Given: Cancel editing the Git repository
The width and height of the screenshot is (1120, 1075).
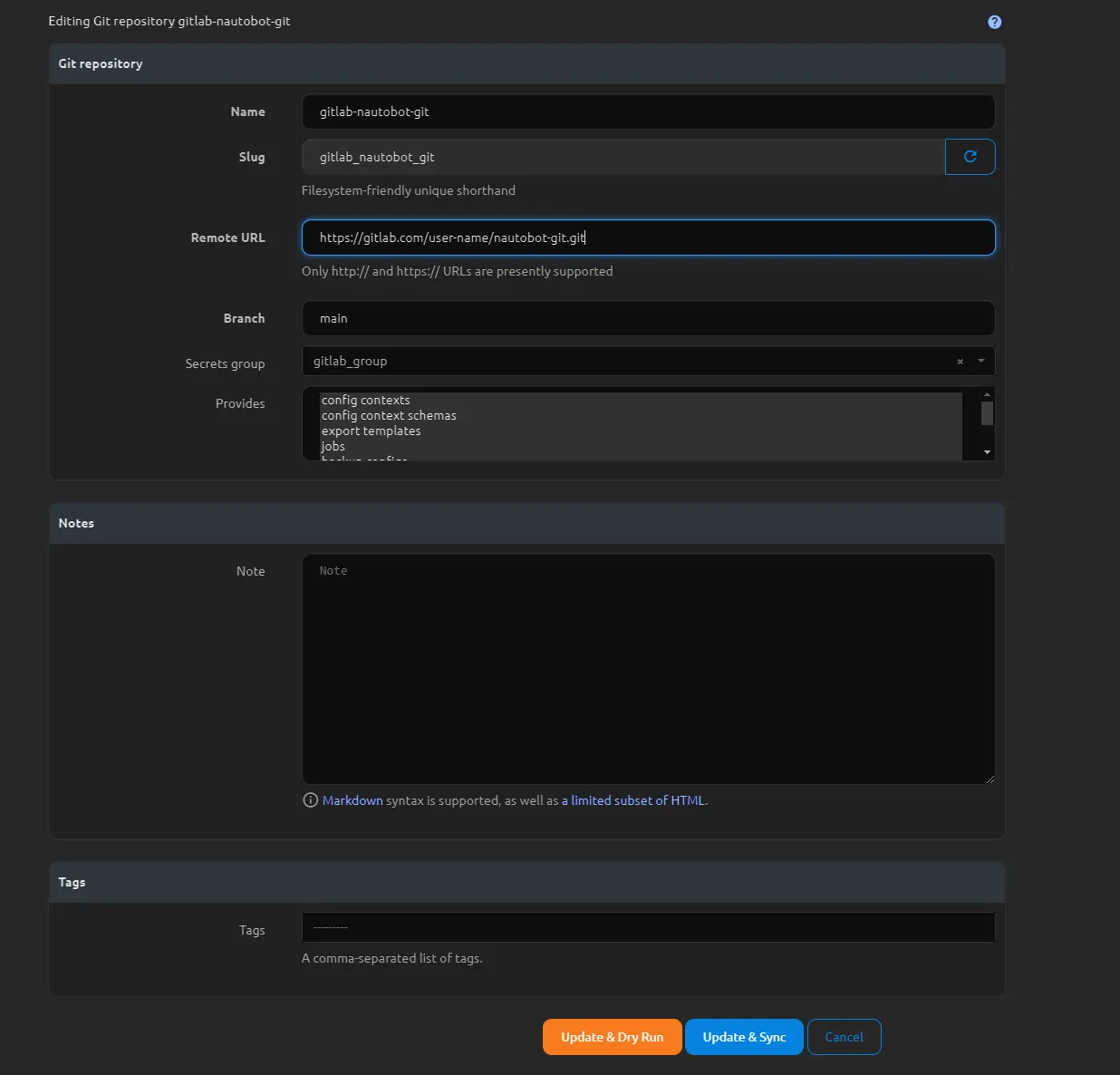Looking at the screenshot, I should click(844, 1037).
